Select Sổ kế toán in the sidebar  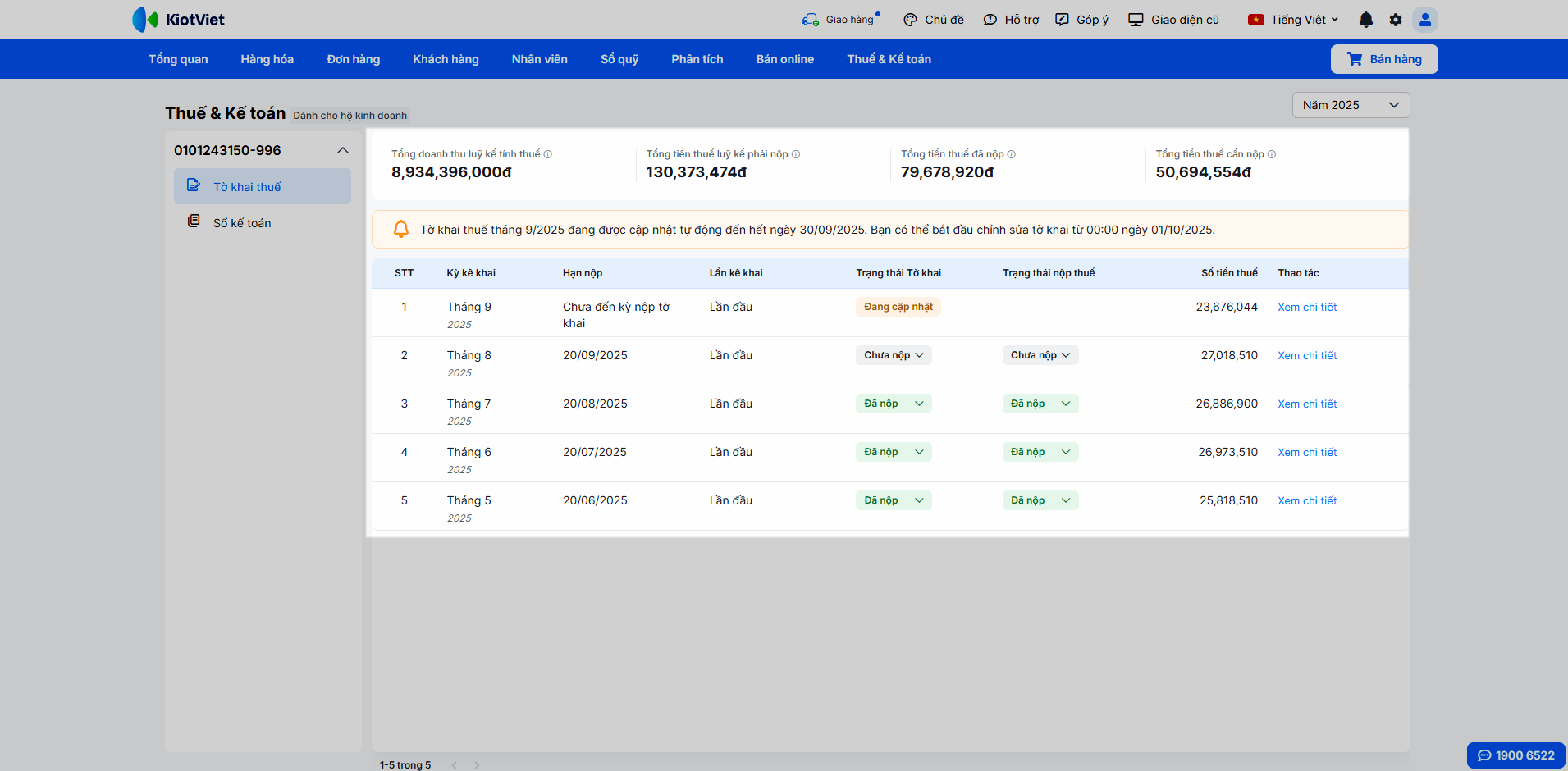[242, 223]
